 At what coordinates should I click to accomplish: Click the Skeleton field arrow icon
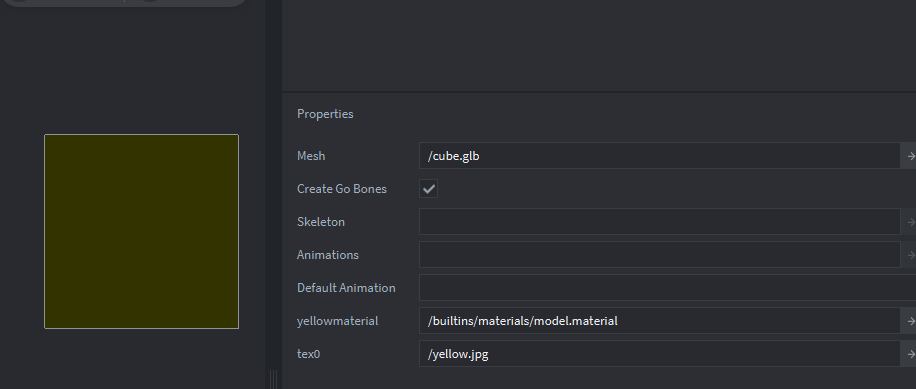coord(910,222)
